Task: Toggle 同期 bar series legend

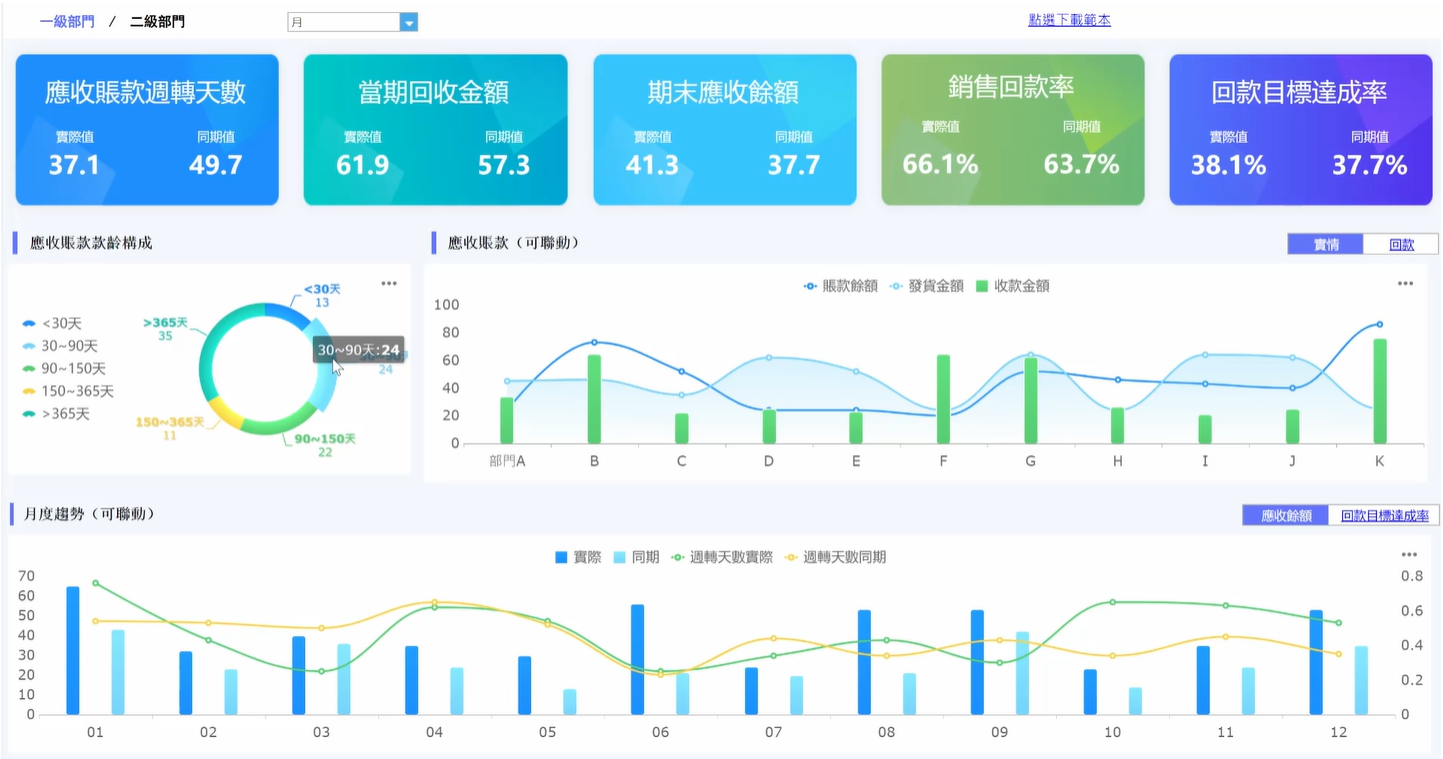Action: (636, 557)
